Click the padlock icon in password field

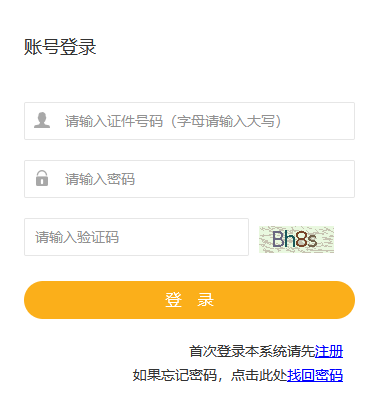[42, 178]
